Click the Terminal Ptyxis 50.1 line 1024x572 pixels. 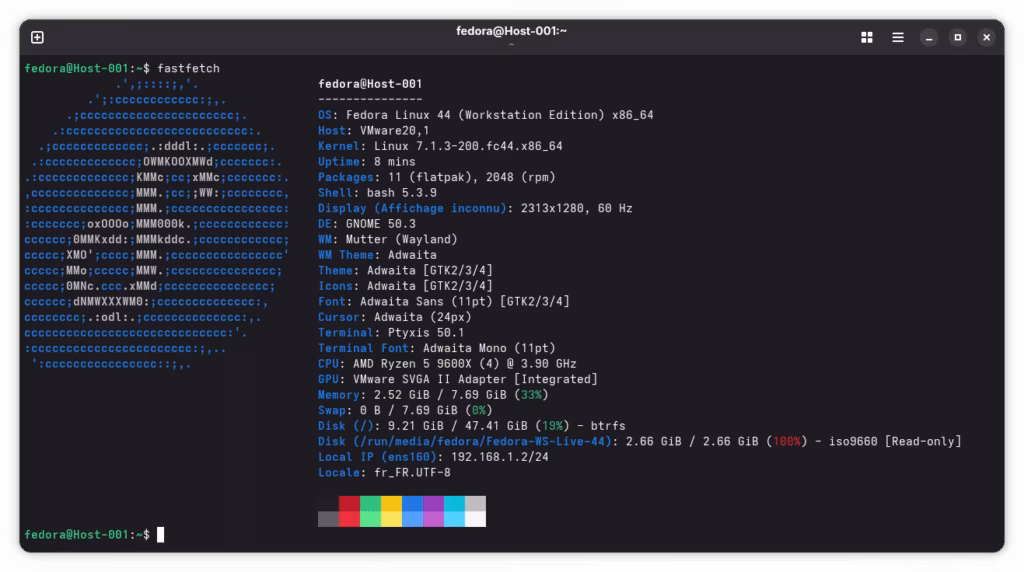tap(391, 332)
